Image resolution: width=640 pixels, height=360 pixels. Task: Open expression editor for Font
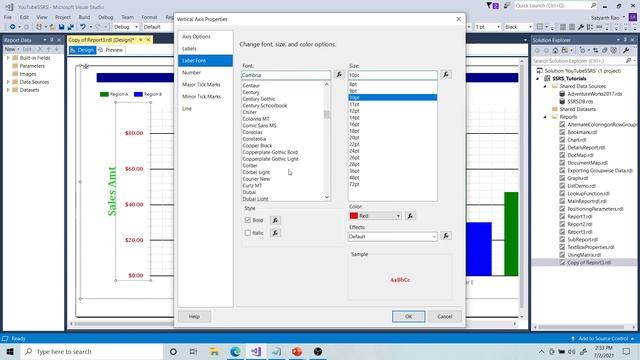(339, 75)
